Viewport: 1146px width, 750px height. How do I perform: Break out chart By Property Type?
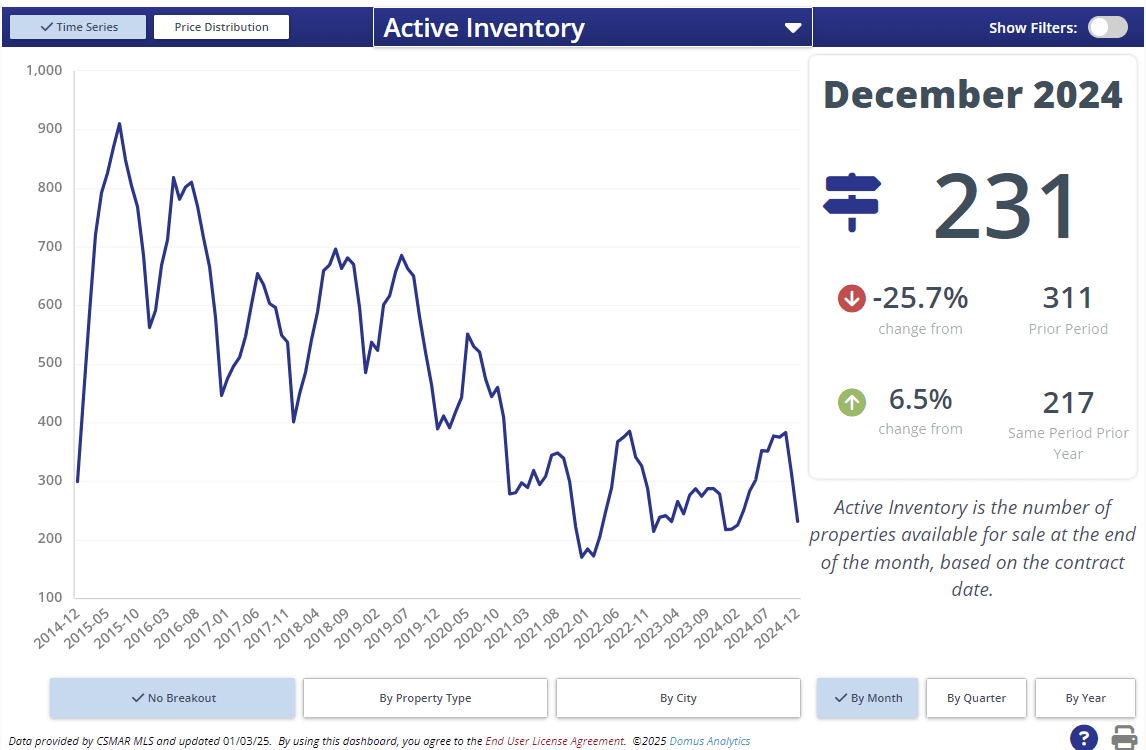(x=425, y=698)
